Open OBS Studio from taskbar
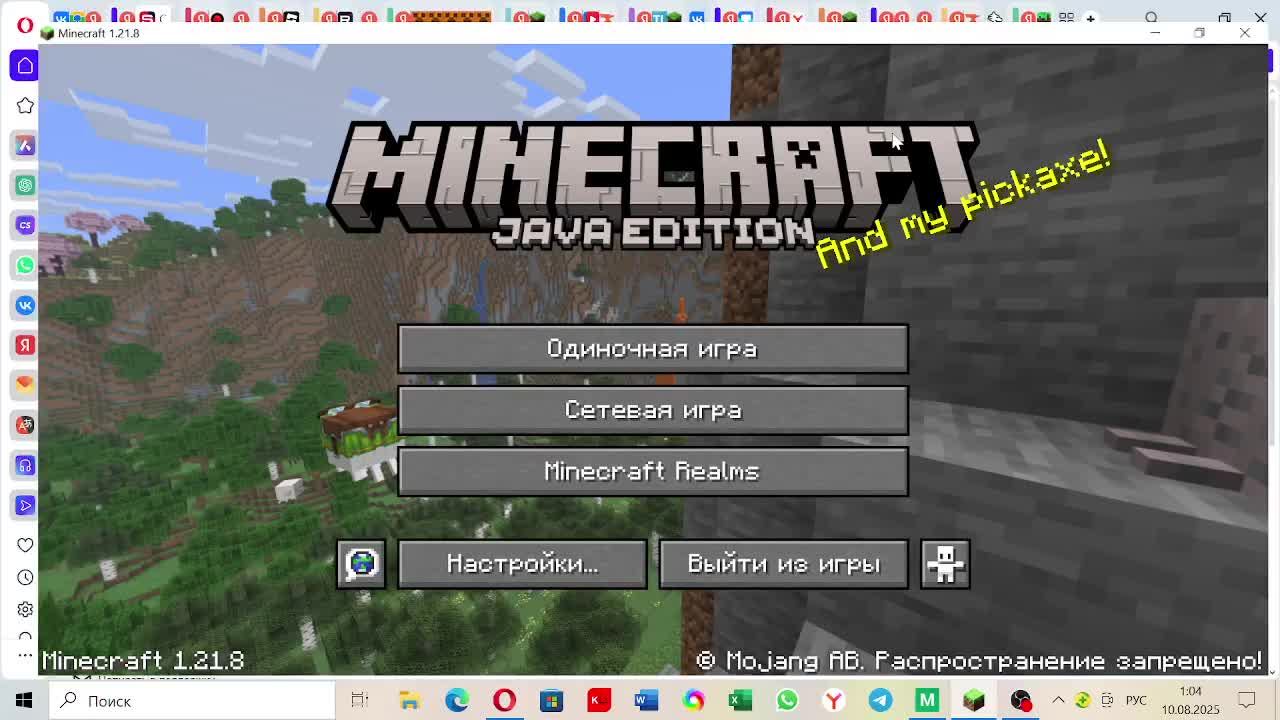 (1021, 701)
